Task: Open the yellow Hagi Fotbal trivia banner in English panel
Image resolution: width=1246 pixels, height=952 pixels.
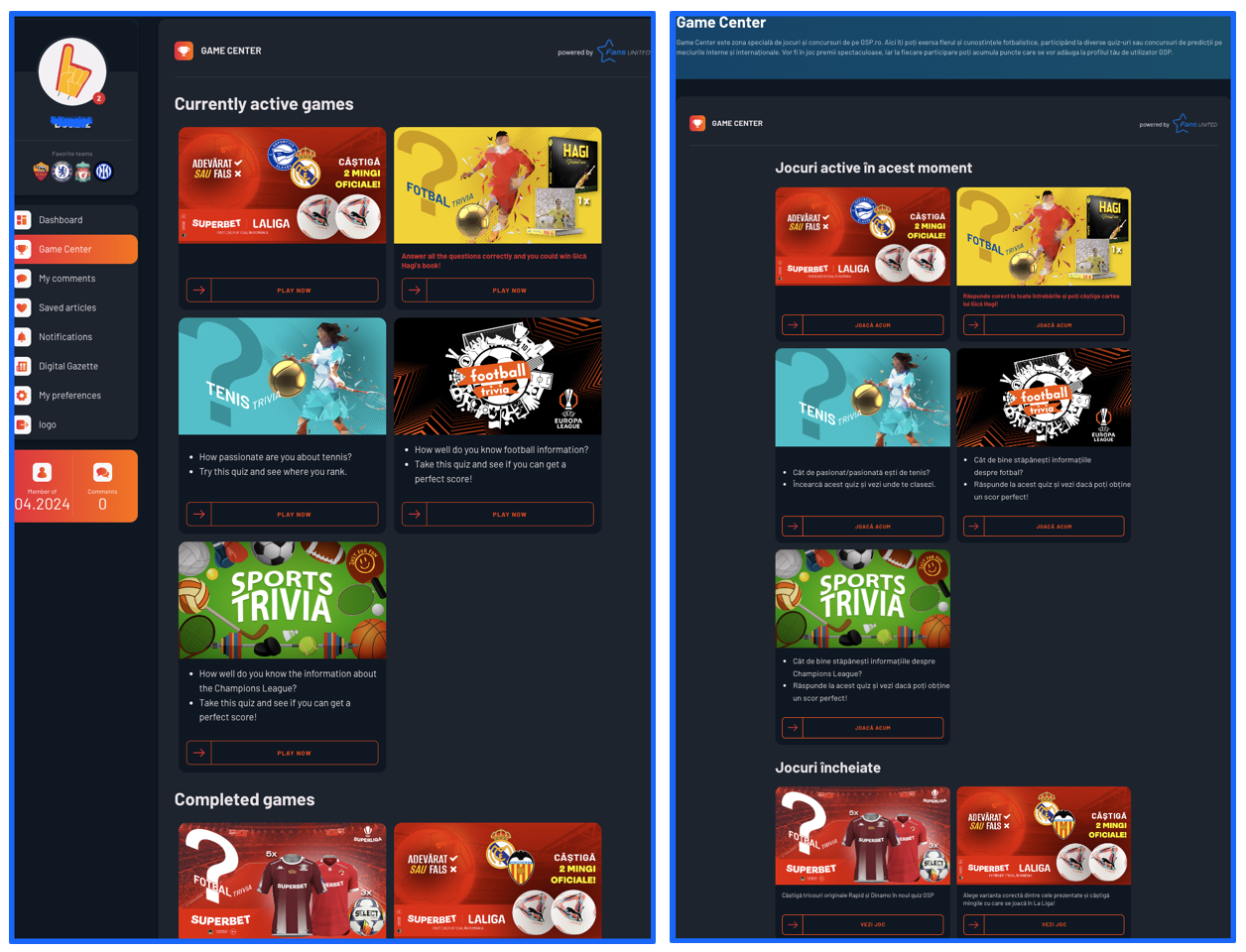Action: [498, 185]
